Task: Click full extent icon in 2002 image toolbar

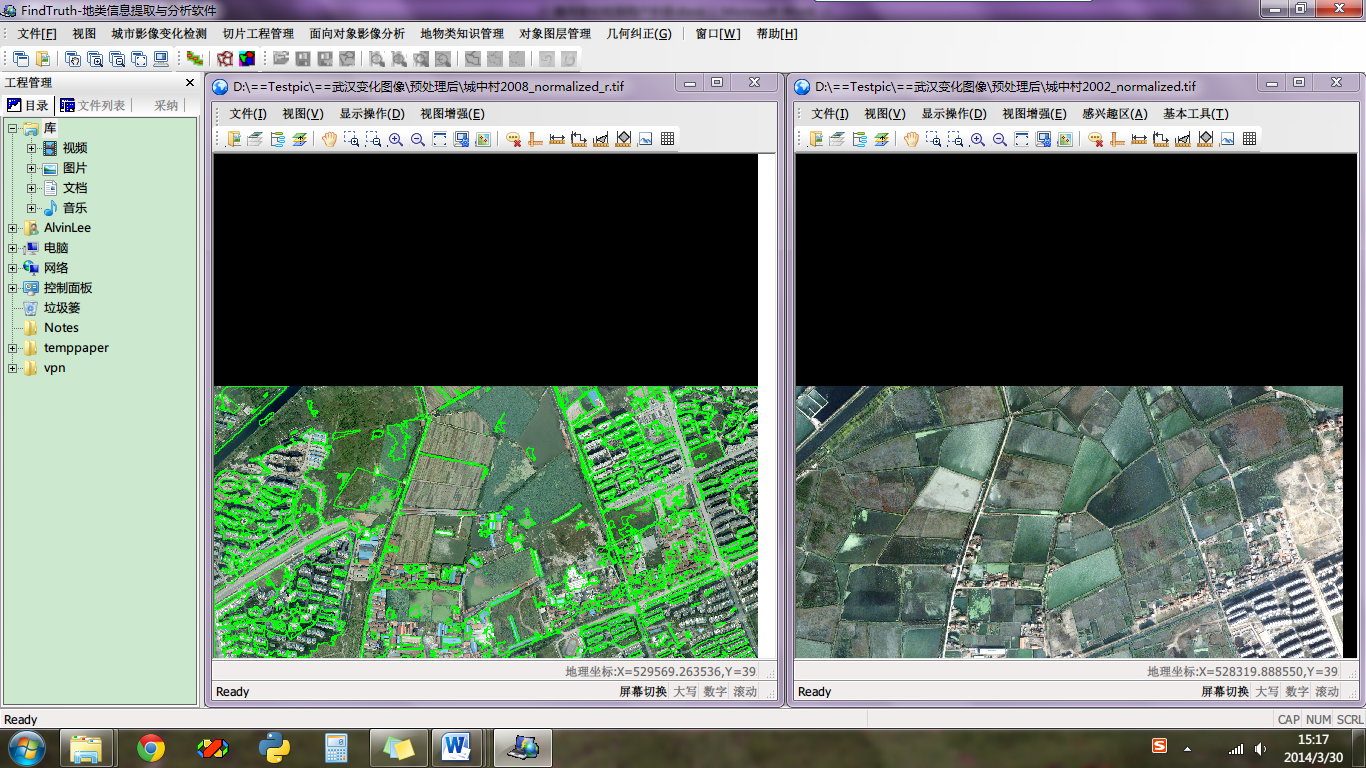Action: pos(1022,139)
